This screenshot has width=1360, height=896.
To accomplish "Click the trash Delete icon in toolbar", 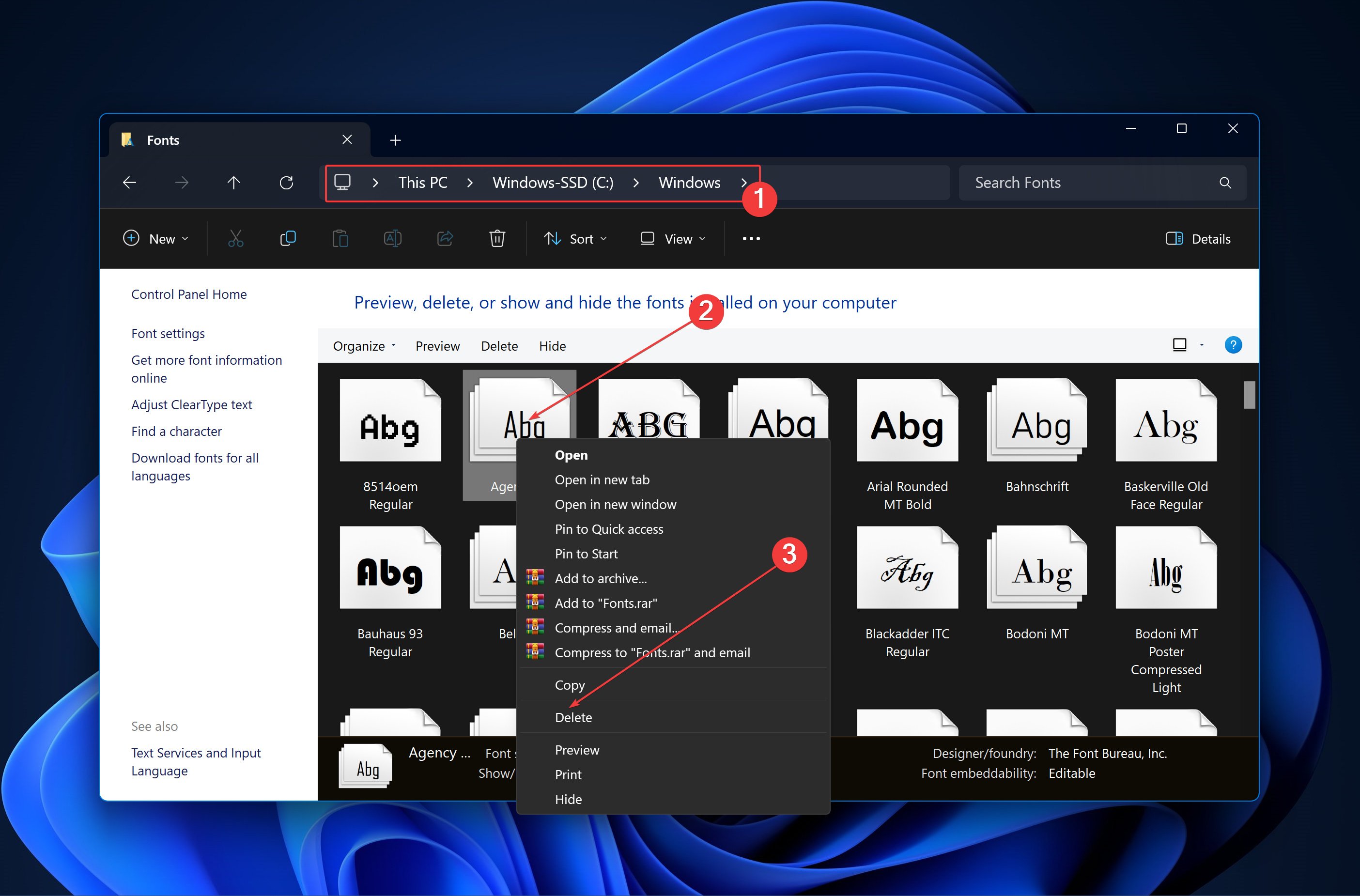I will (x=497, y=238).
